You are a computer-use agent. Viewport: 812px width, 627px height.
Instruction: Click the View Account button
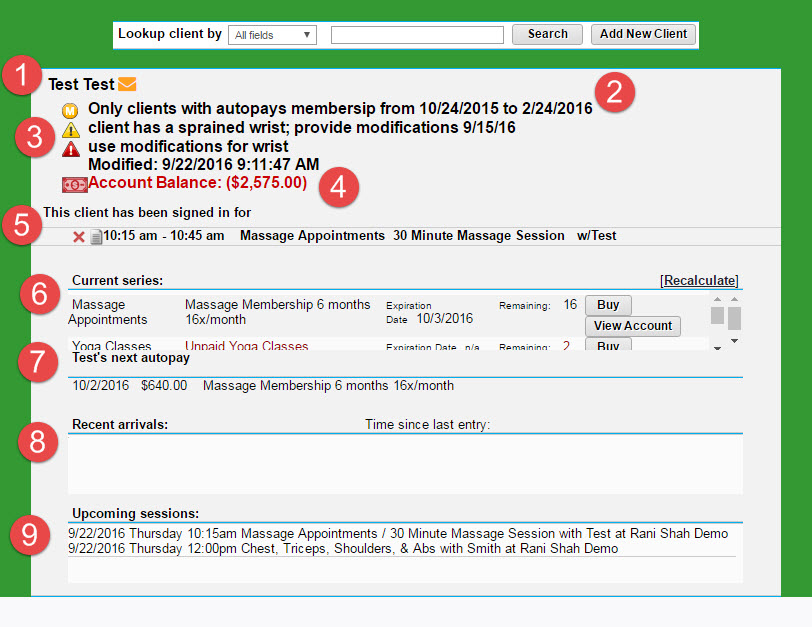pos(632,326)
